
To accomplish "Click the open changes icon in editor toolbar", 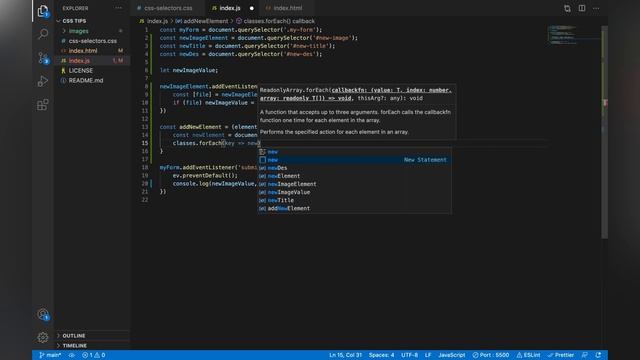I will (567, 8).
